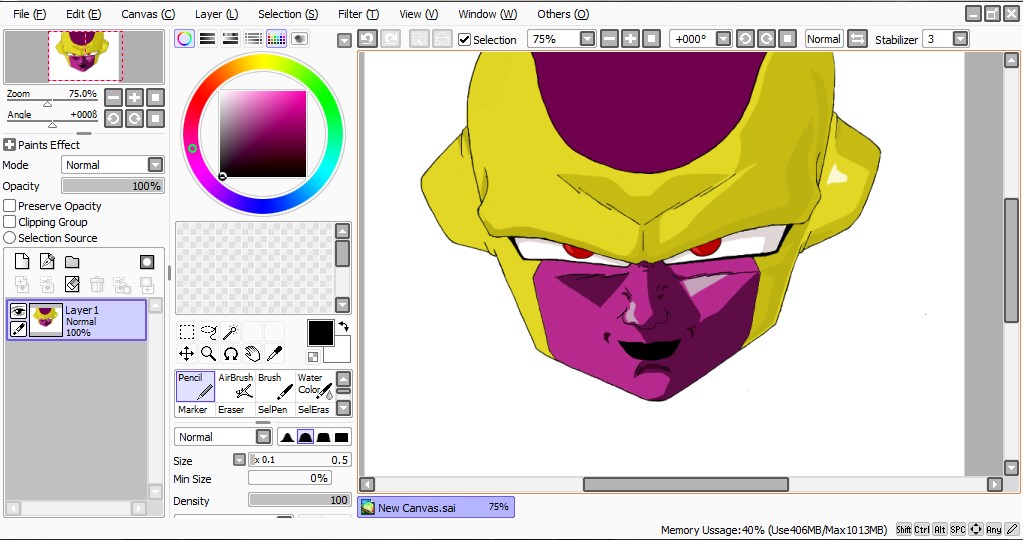Select the Move tool
Screen dimensions: 1023x540
click(x=187, y=353)
